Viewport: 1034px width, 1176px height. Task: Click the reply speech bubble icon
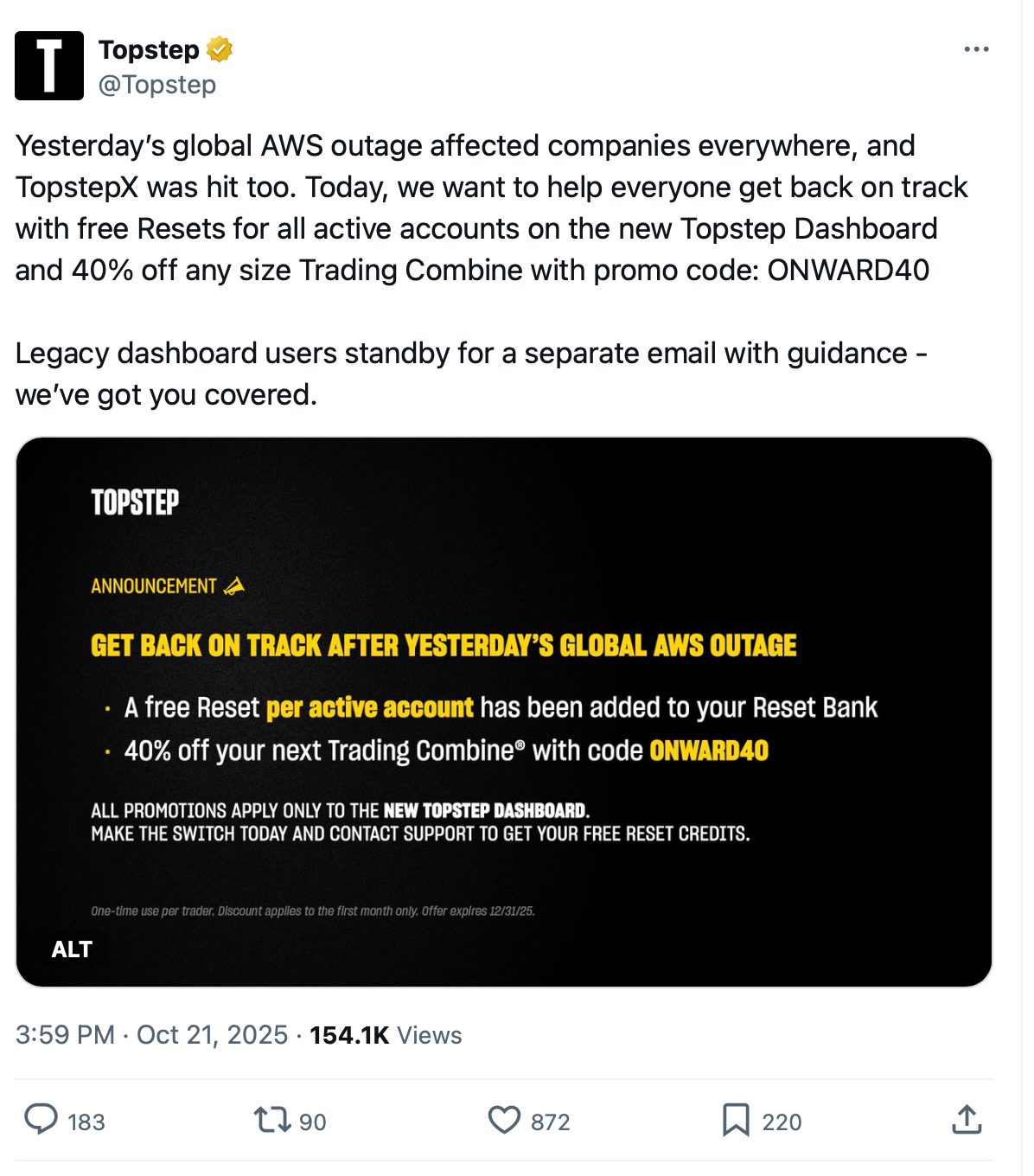click(x=41, y=1120)
